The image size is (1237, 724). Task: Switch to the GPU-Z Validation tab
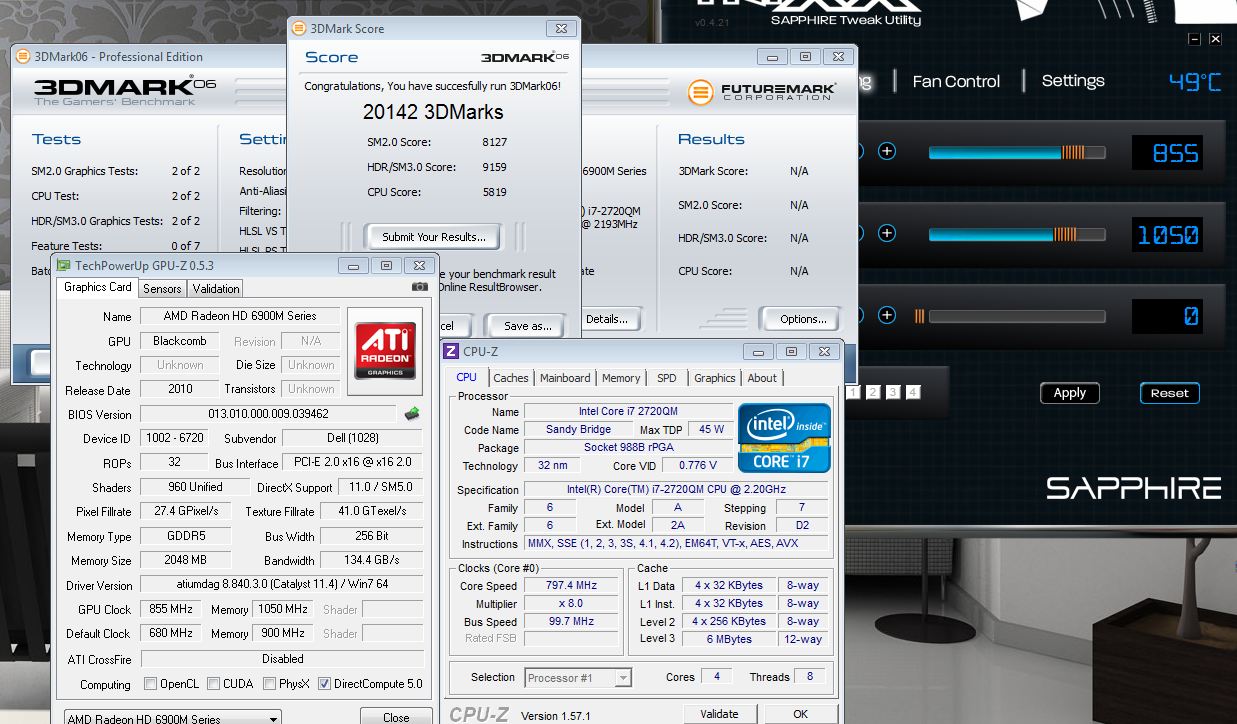(216, 288)
